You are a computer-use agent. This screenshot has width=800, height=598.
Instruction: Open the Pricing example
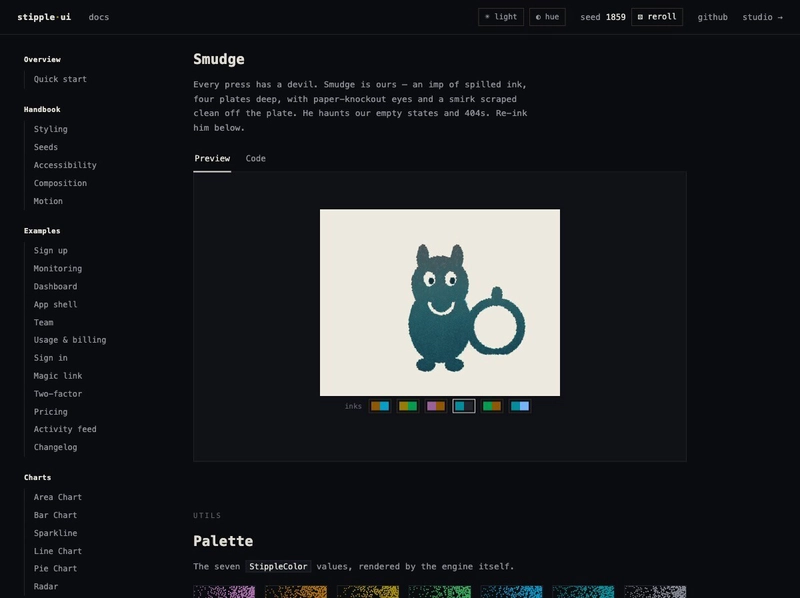click(51, 412)
